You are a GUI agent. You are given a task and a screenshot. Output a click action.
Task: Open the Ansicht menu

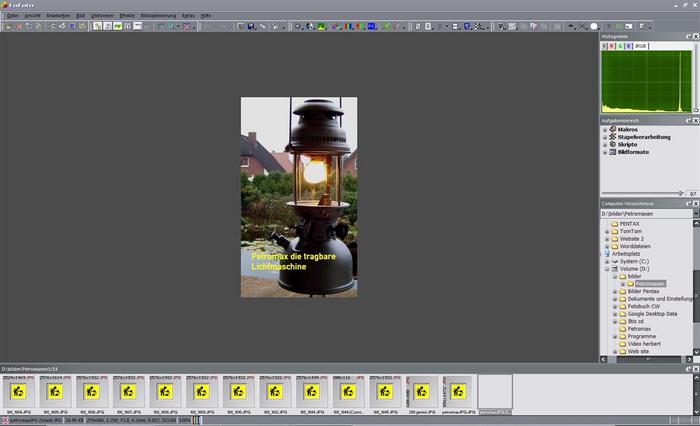(32, 16)
